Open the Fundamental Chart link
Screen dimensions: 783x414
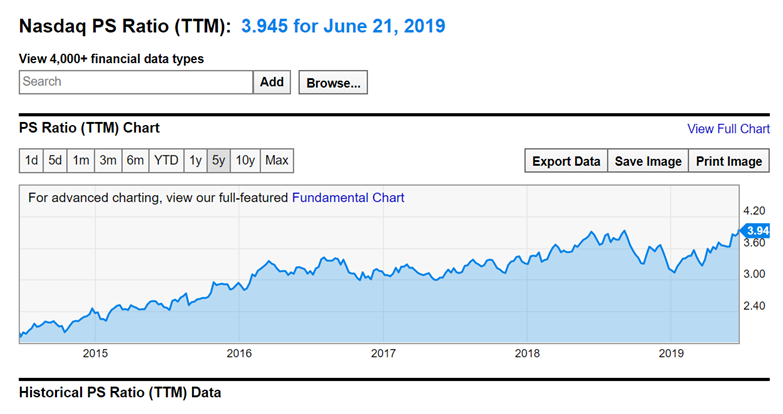point(348,198)
